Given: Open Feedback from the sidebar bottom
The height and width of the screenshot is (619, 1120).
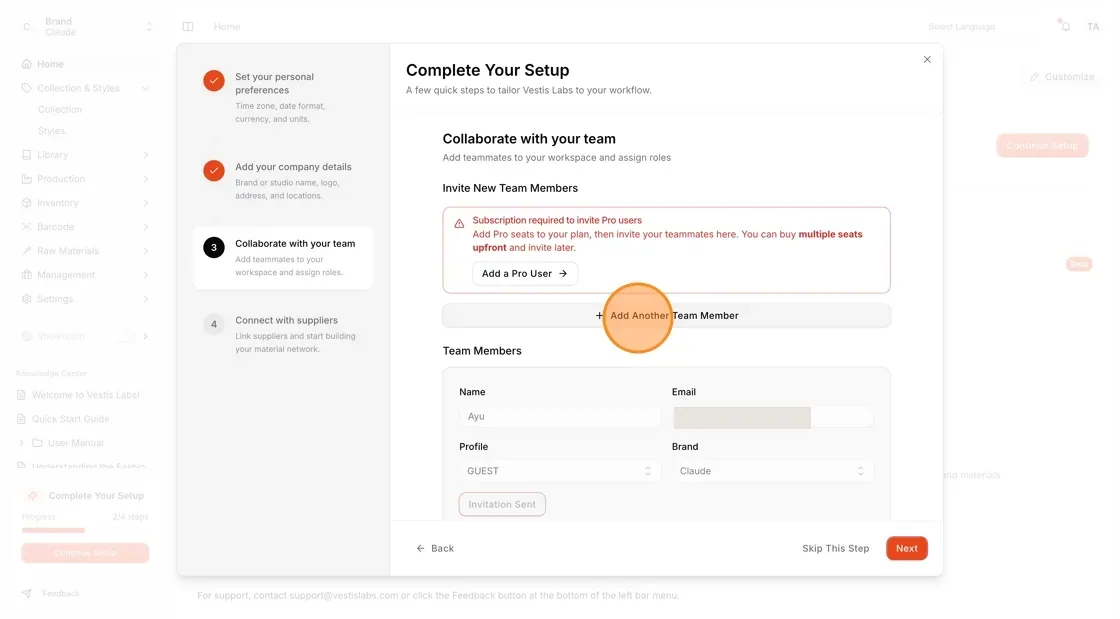Looking at the screenshot, I should pyautogui.click(x=50, y=593).
